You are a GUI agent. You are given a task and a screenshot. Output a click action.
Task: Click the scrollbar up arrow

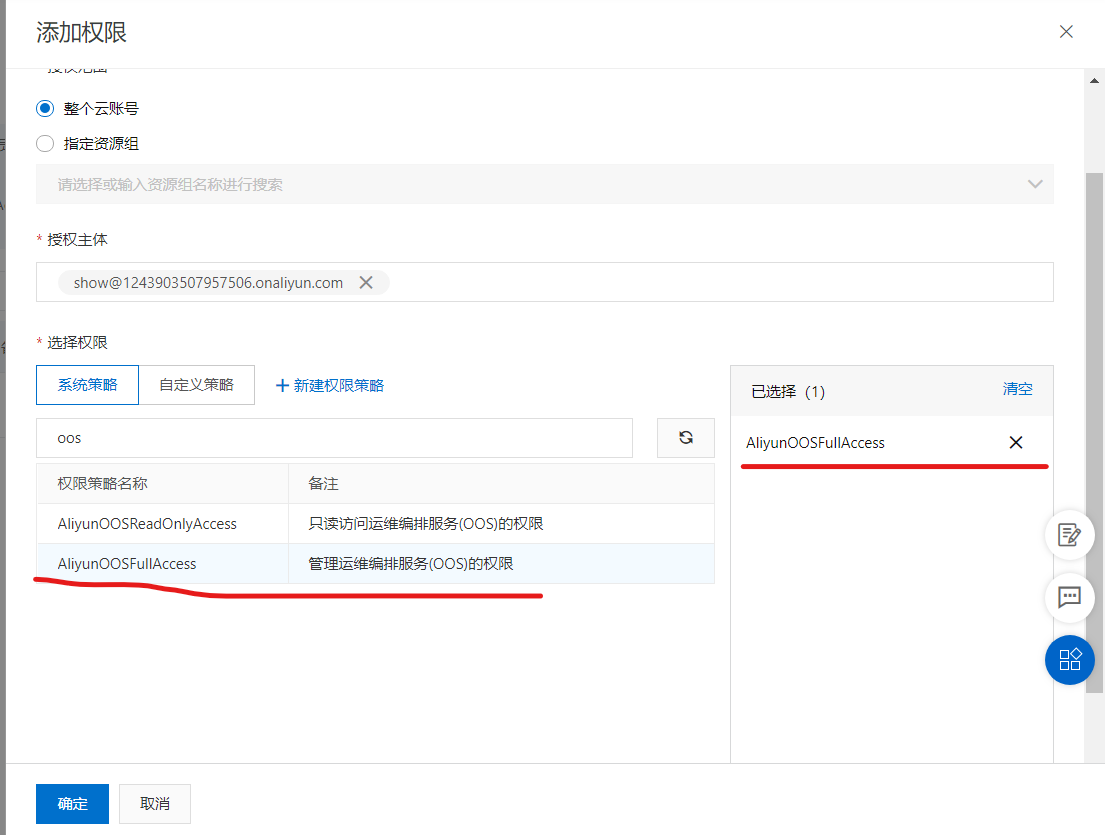1094,81
